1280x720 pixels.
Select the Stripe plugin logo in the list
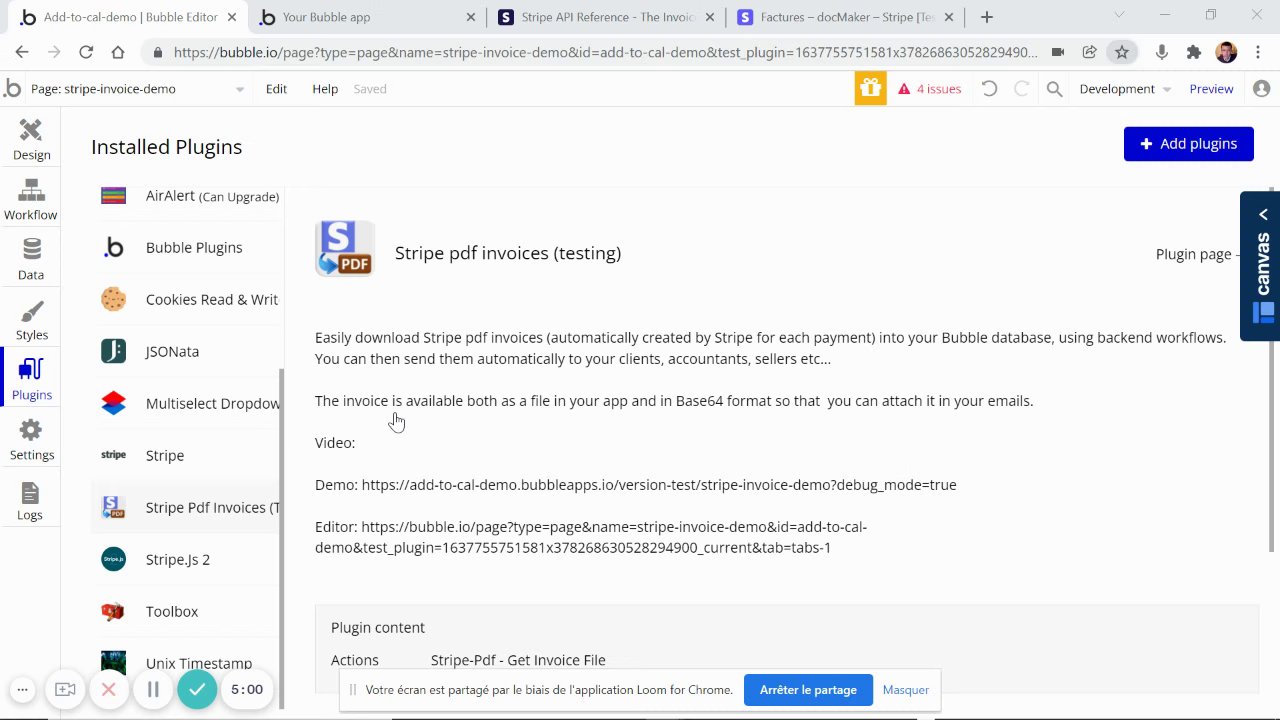click(114, 455)
